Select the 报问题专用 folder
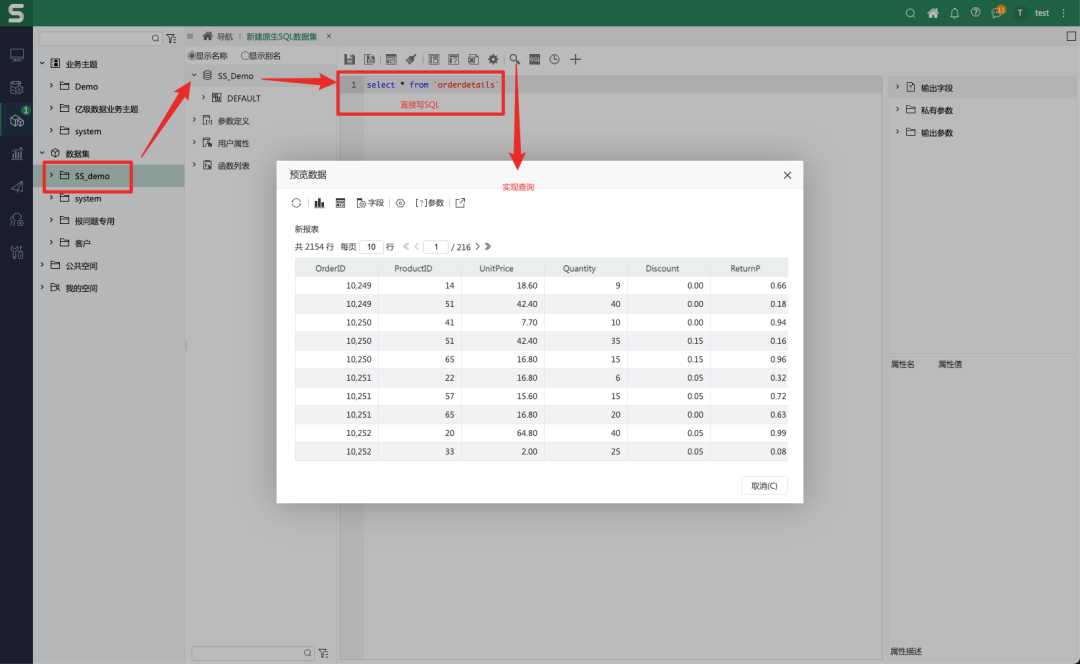Screen dimensions: 1080x664 tap(94, 220)
